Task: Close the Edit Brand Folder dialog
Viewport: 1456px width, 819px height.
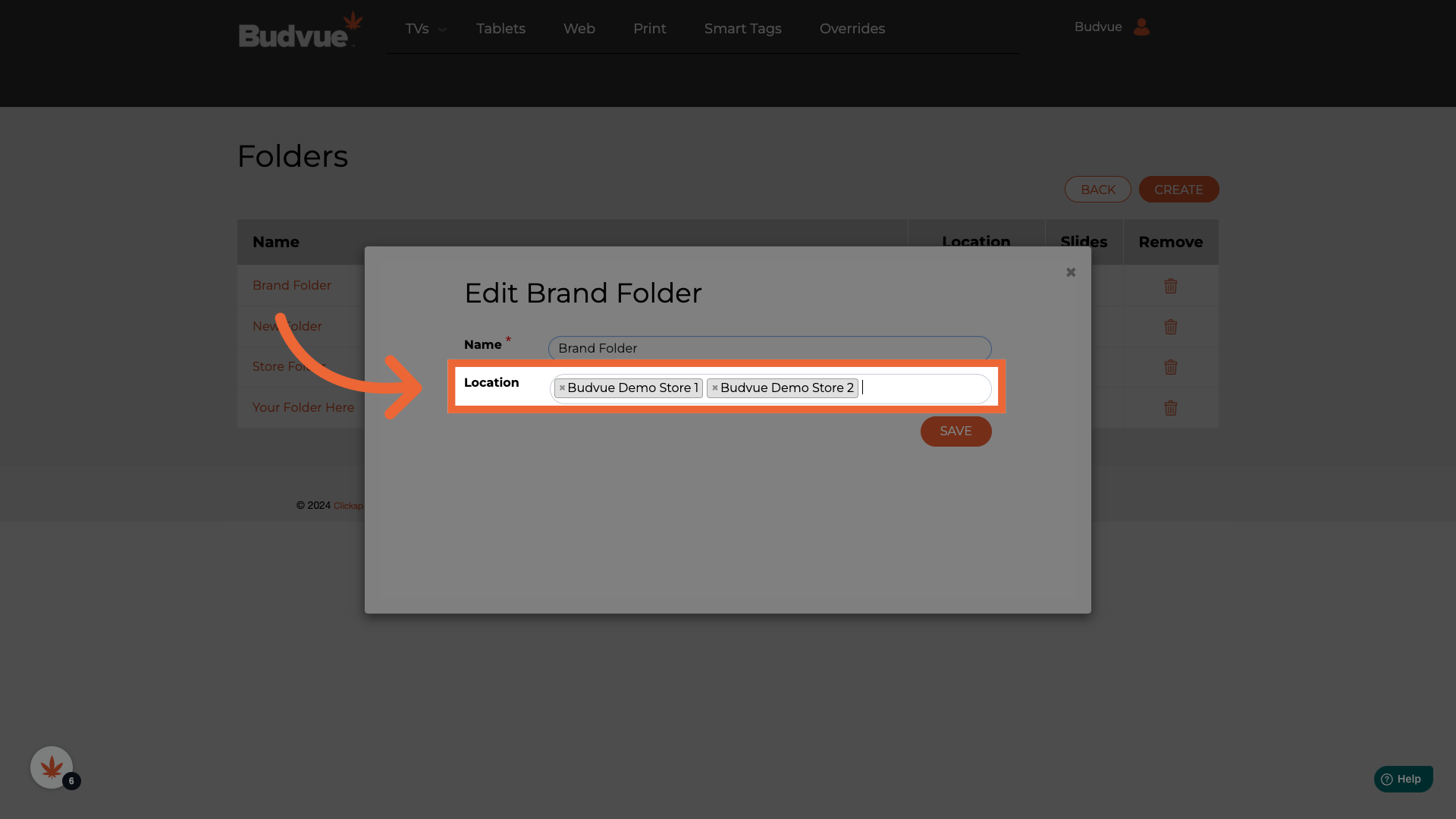Action: pos(1070,272)
